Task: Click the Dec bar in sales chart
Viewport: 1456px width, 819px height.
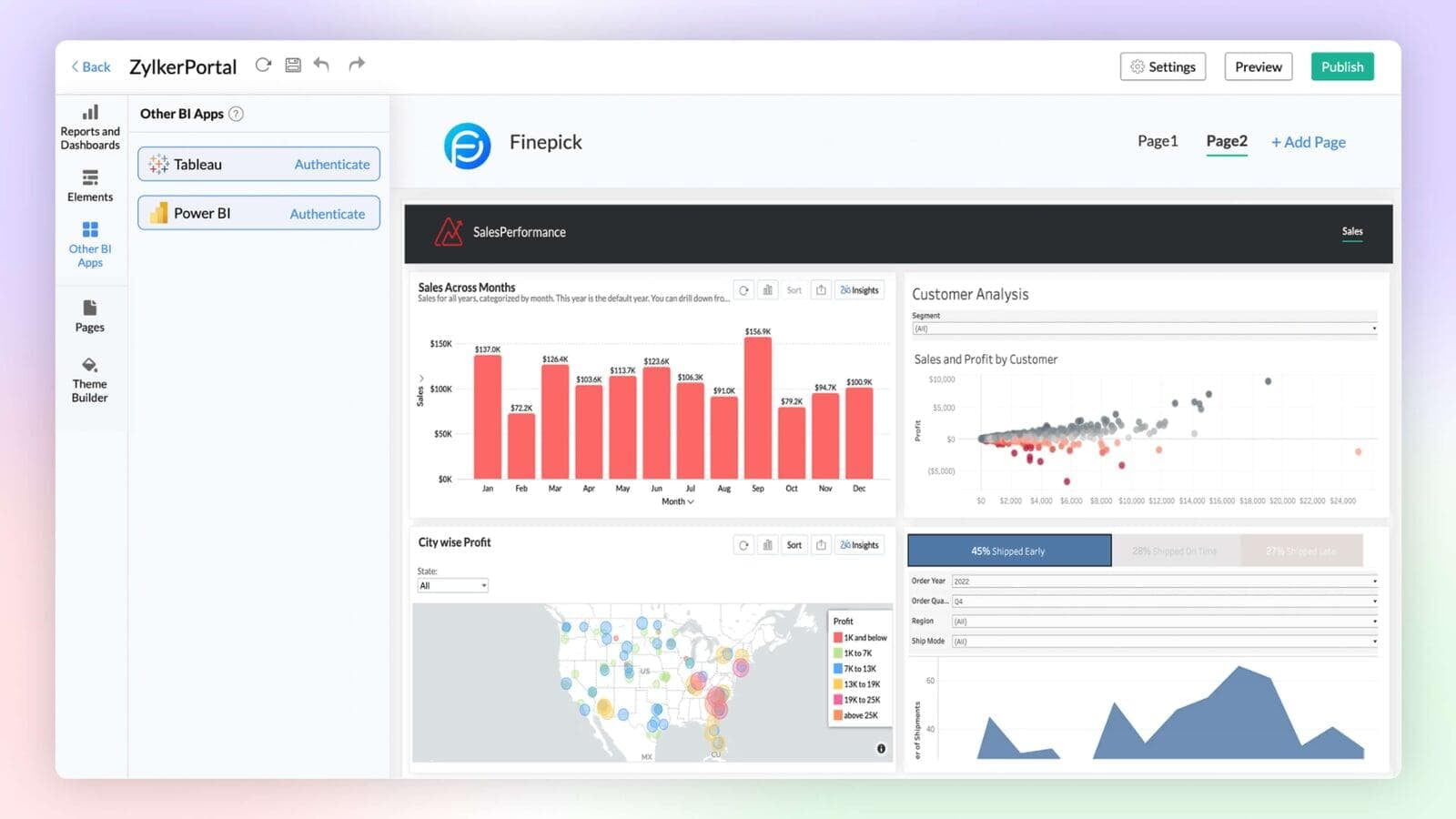Action: tap(859, 433)
